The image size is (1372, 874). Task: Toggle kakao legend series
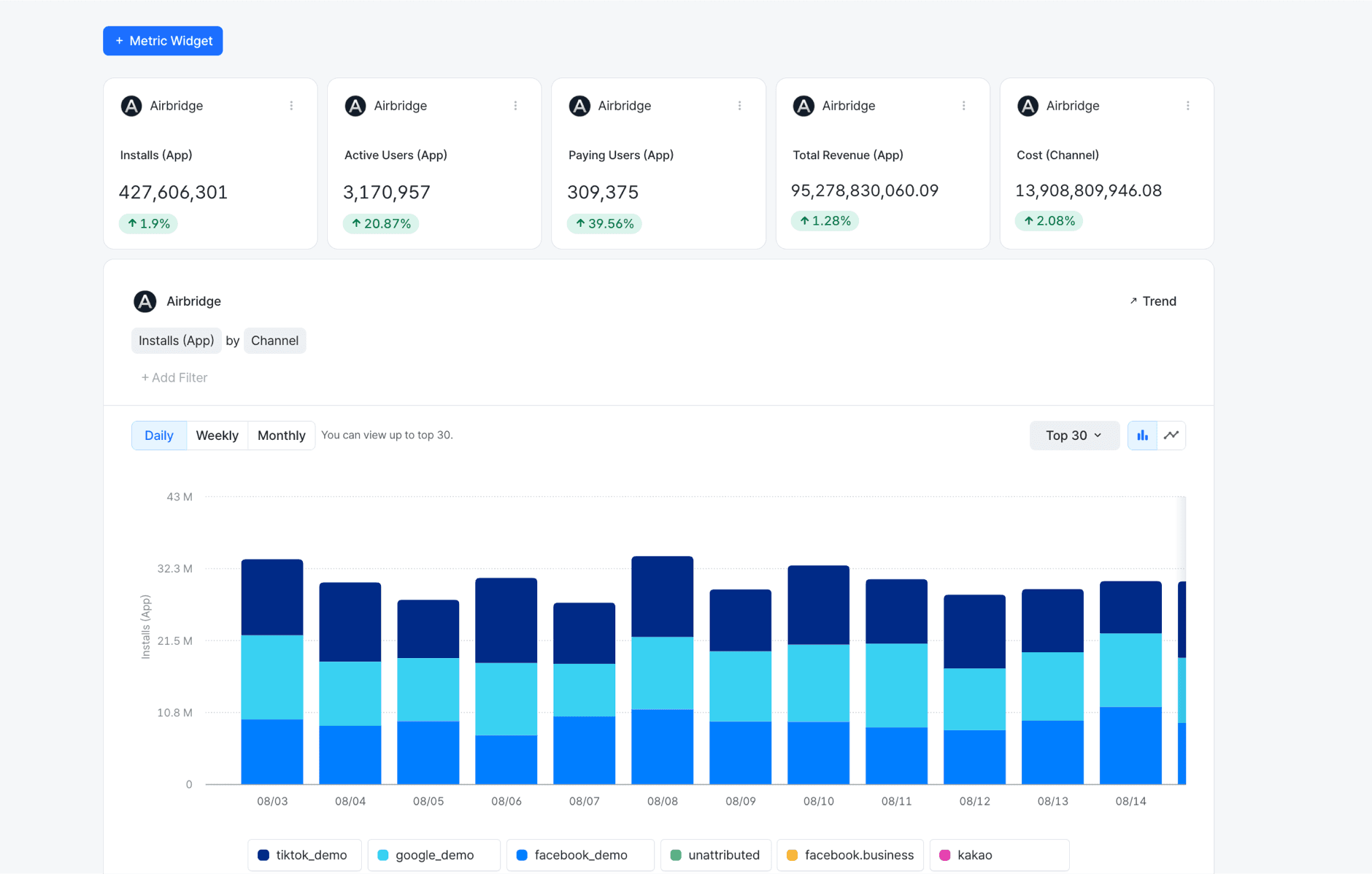pos(999,855)
